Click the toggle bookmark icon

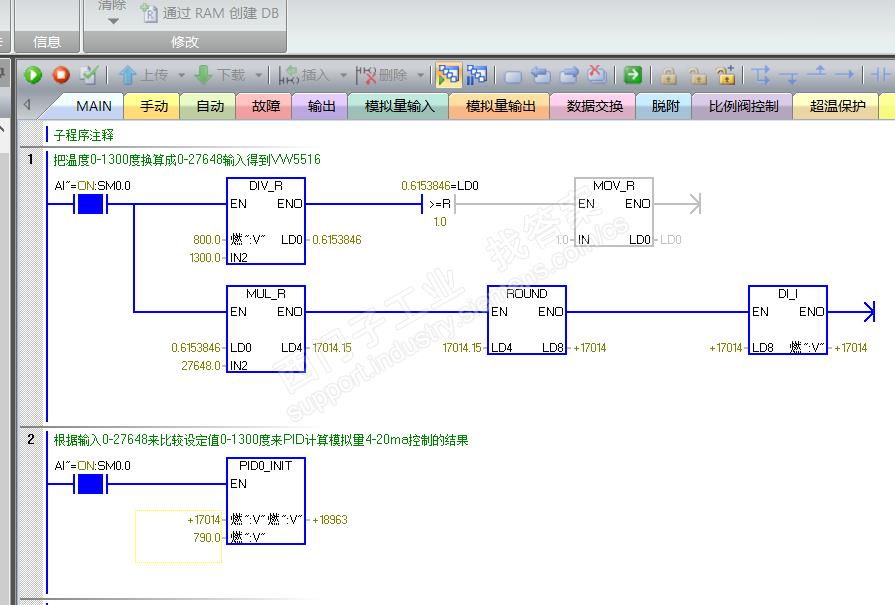click(513, 76)
